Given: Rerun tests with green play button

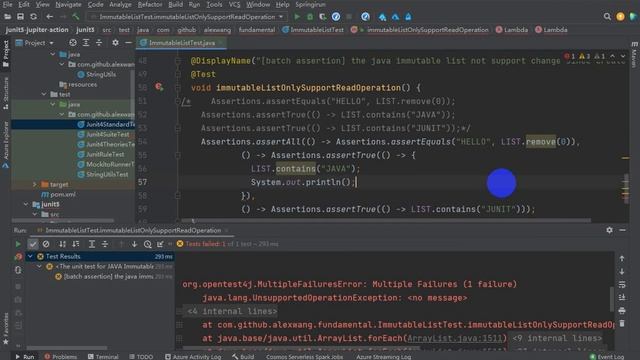Looking at the screenshot, I should (18, 244).
